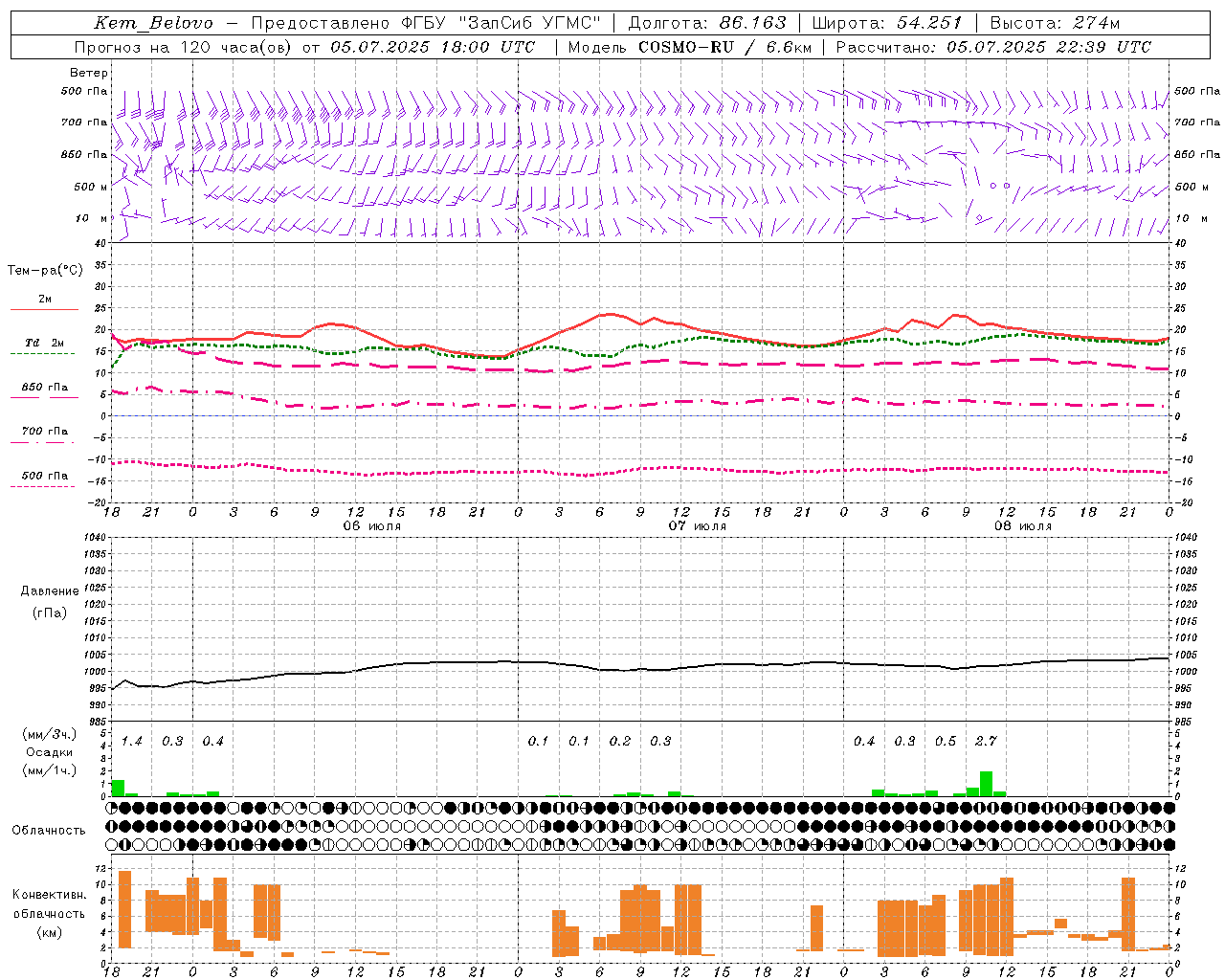The width and height of the screenshot is (1225, 980).
Task: Click the '06 июля' date label
Action: 372,526
